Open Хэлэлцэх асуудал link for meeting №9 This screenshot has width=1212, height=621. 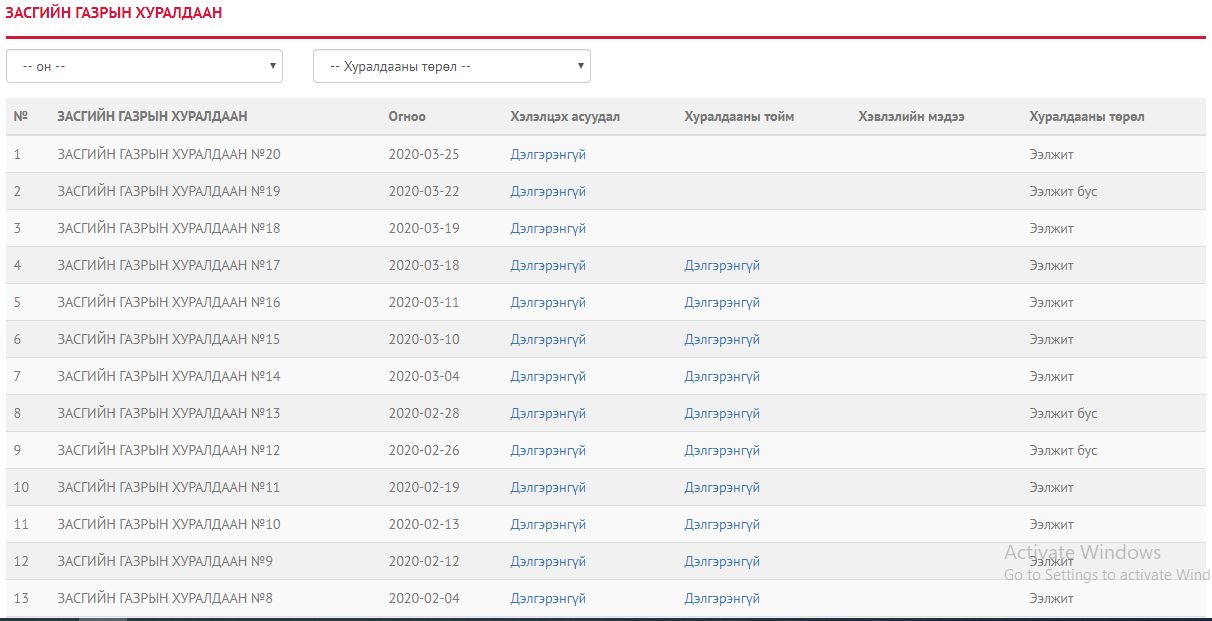point(548,562)
